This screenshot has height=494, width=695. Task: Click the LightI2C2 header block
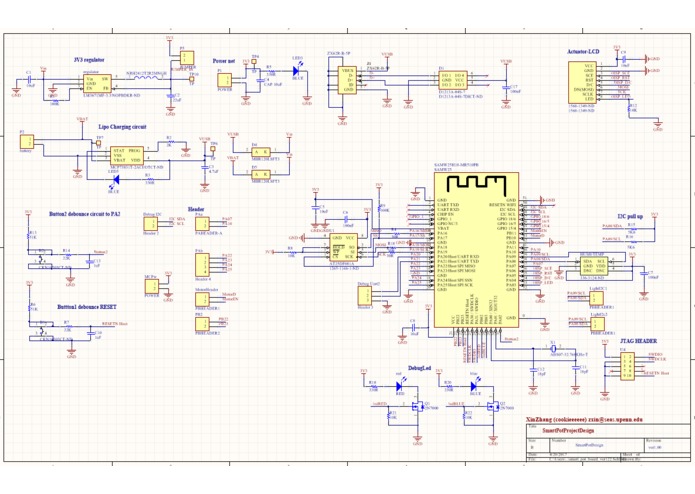click(597, 323)
